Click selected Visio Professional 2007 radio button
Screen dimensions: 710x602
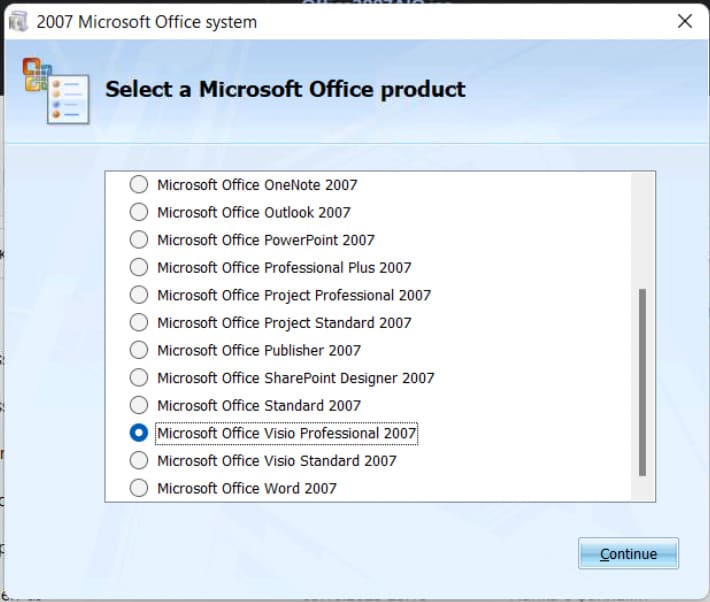[x=139, y=433]
